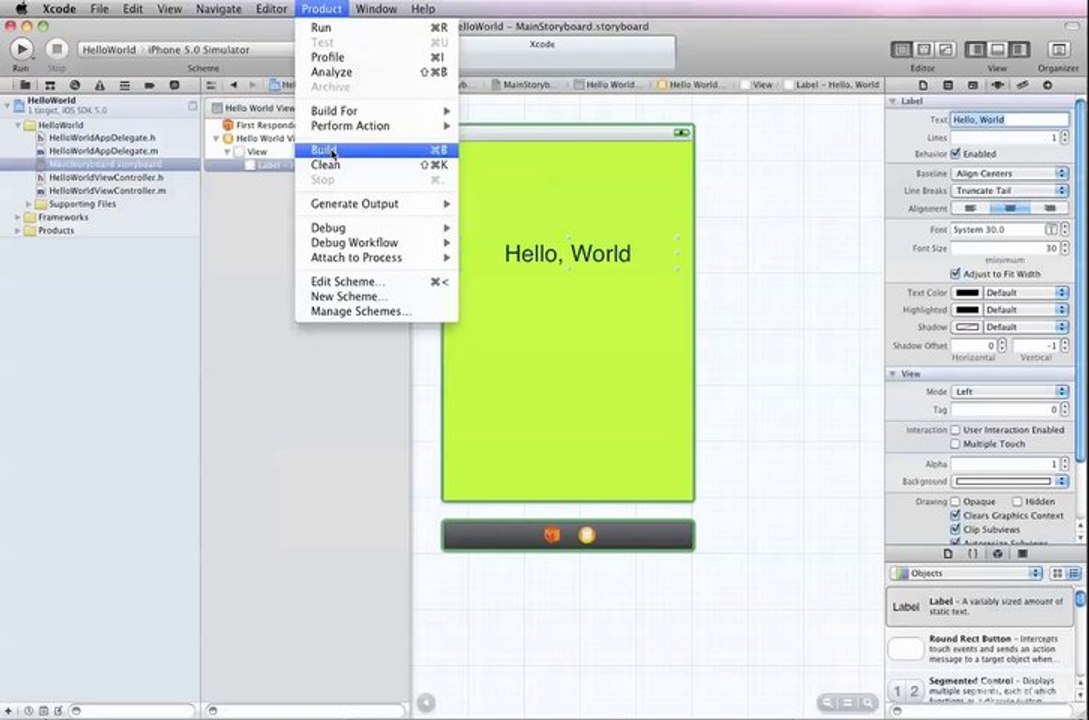Toggle the Utilities pane view button
This screenshot has height=720, width=1089.
[x=1019, y=49]
